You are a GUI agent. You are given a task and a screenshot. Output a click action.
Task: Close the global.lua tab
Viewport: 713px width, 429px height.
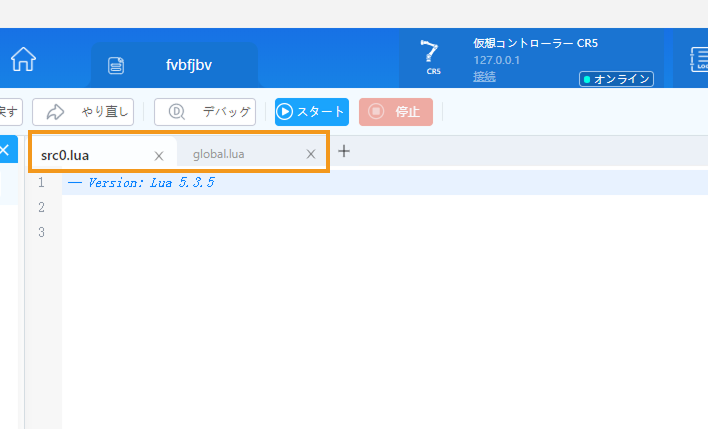[x=311, y=154]
